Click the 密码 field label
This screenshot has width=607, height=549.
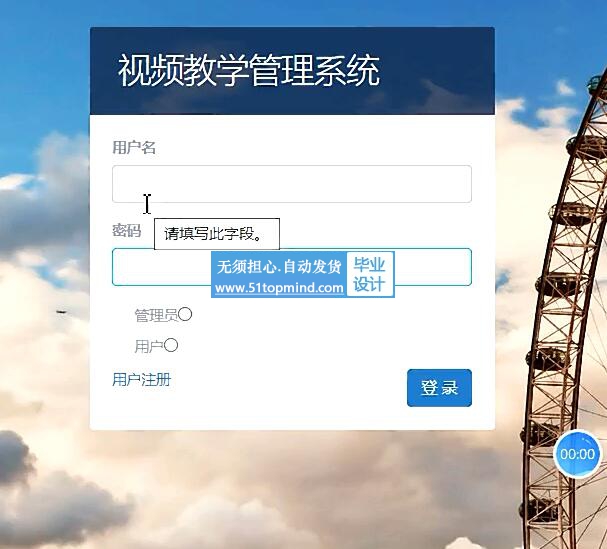(127, 230)
